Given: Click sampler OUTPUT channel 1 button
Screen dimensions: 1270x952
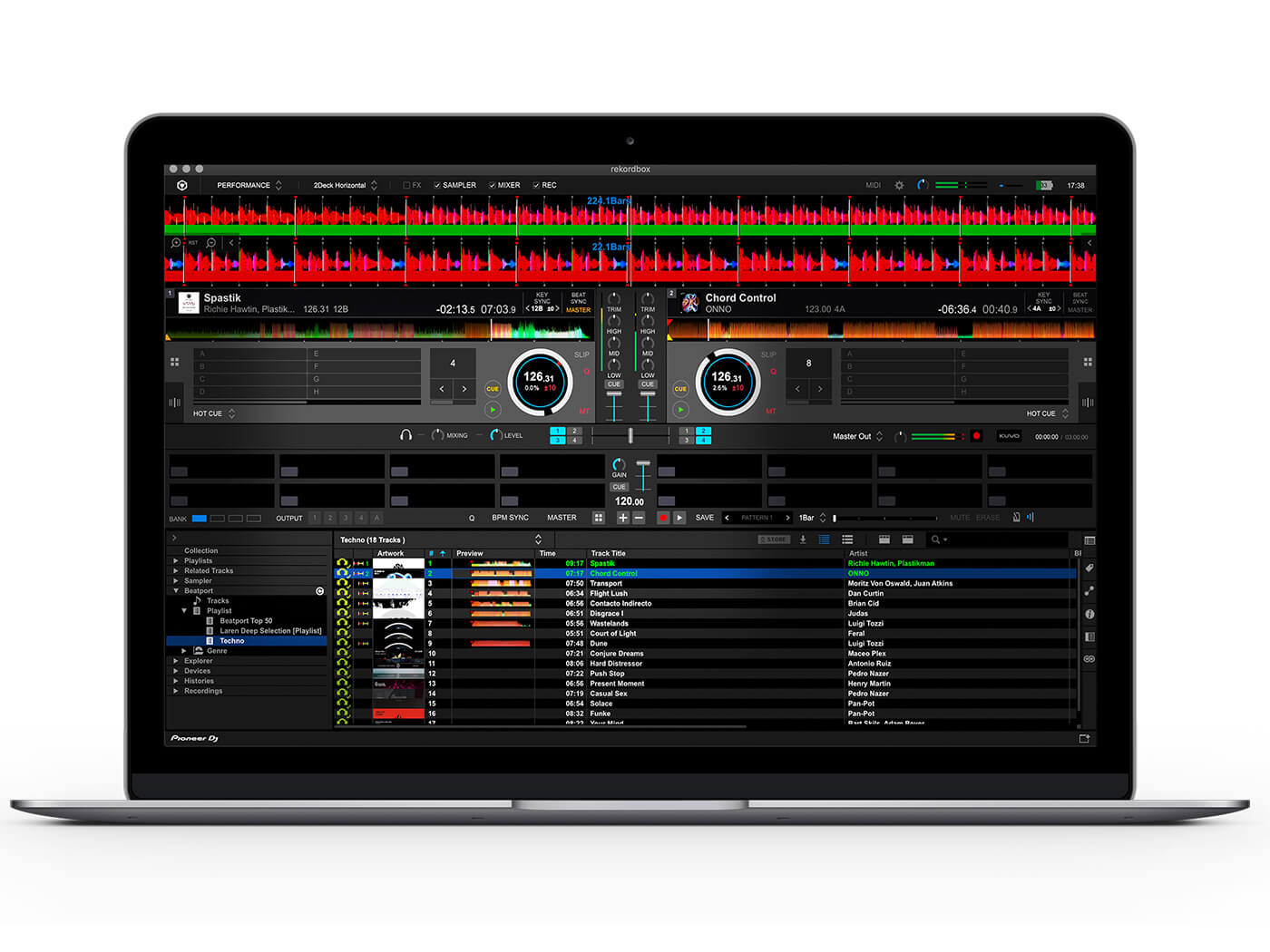Looking at the screenshot, I should (x=315, y=518).
